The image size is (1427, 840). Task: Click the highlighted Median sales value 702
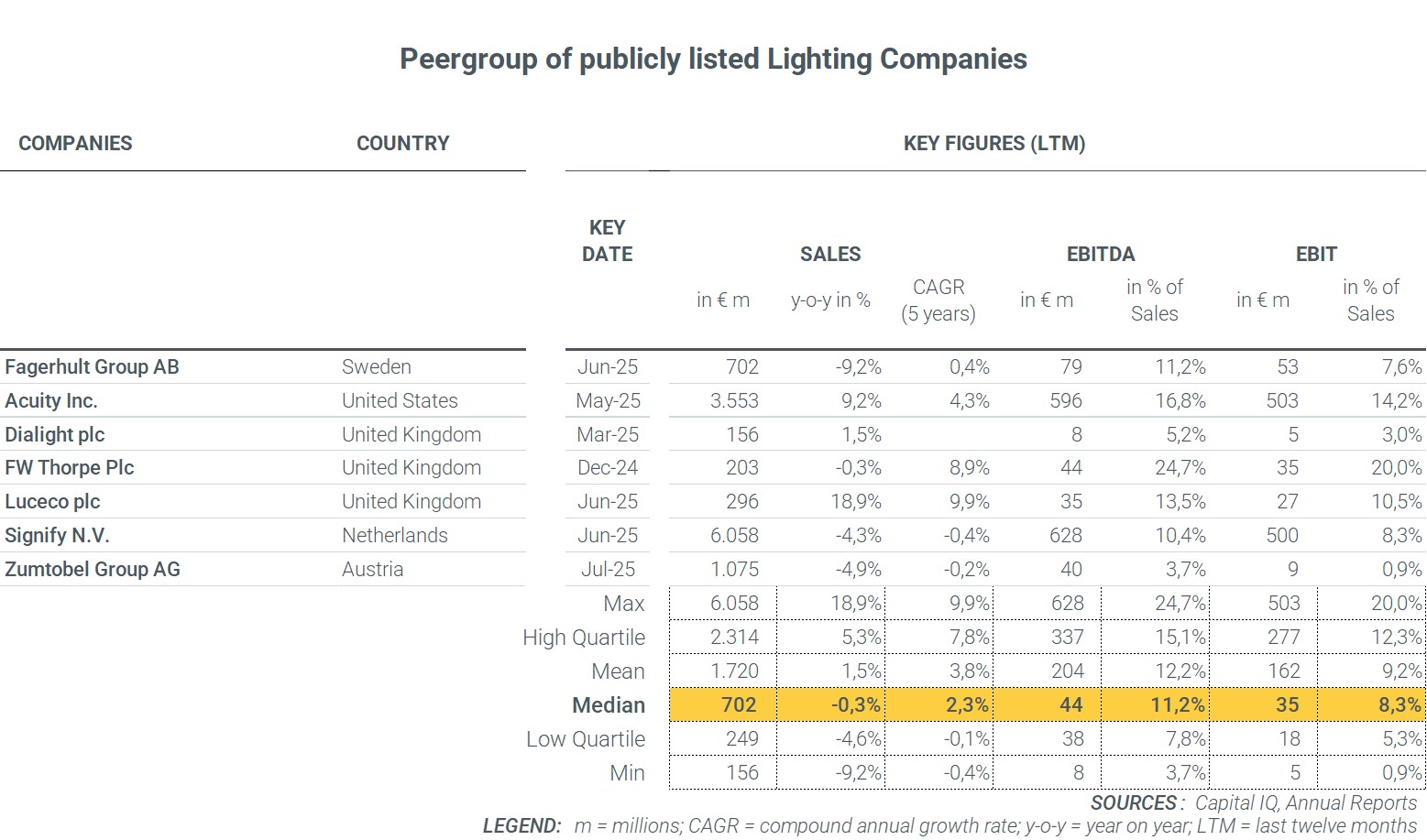pyautogui.click(x=738, y=705)
